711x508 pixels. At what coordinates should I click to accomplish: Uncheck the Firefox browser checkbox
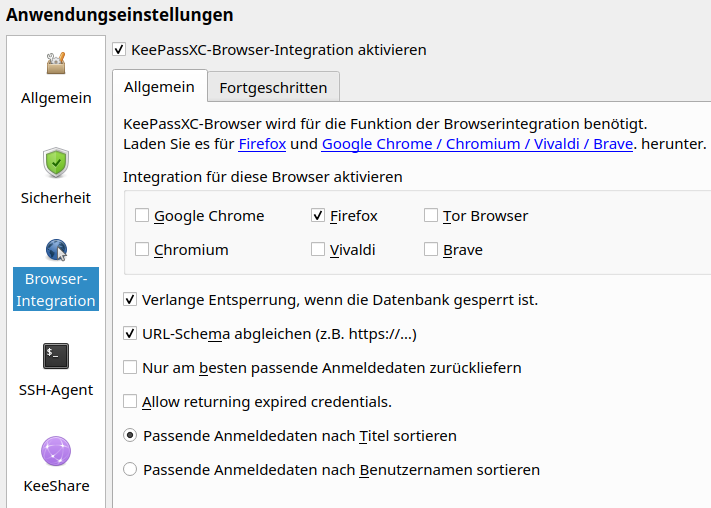point(318,216)
